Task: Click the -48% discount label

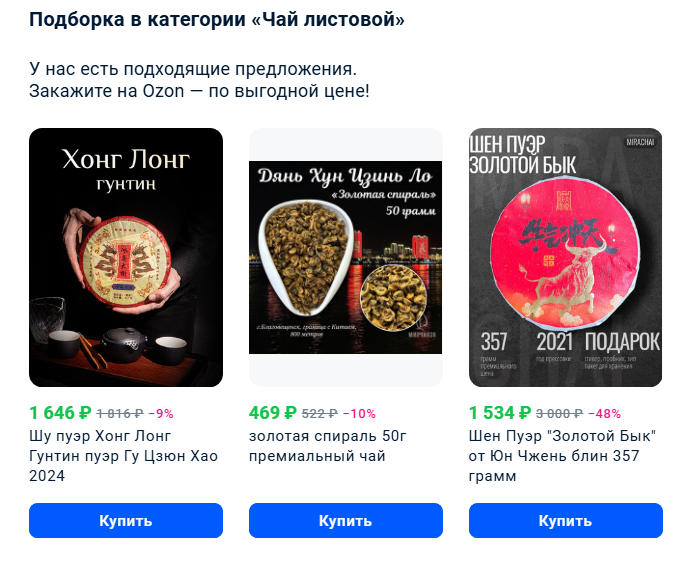Action: 605,413
